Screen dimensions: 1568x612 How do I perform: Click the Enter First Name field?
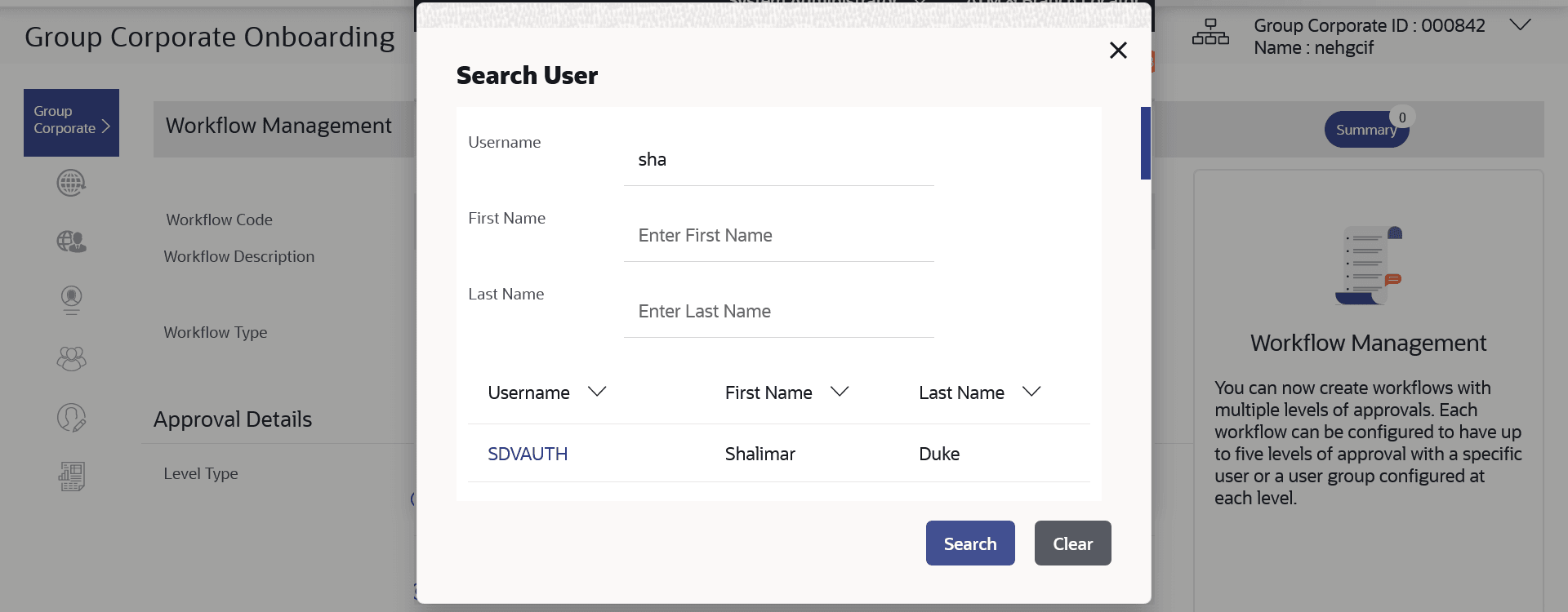[x=778, y=236]
